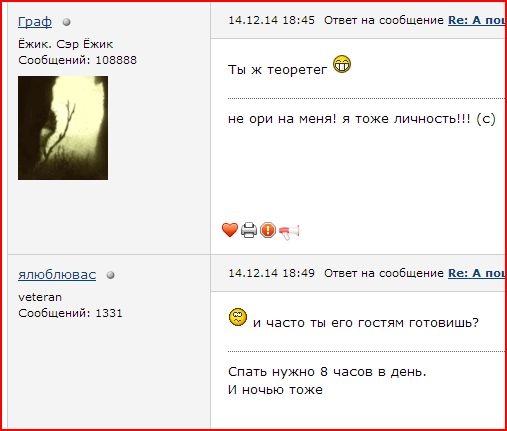
Task: Click the printer icon under Граф's post
Action: click(249, 230)
